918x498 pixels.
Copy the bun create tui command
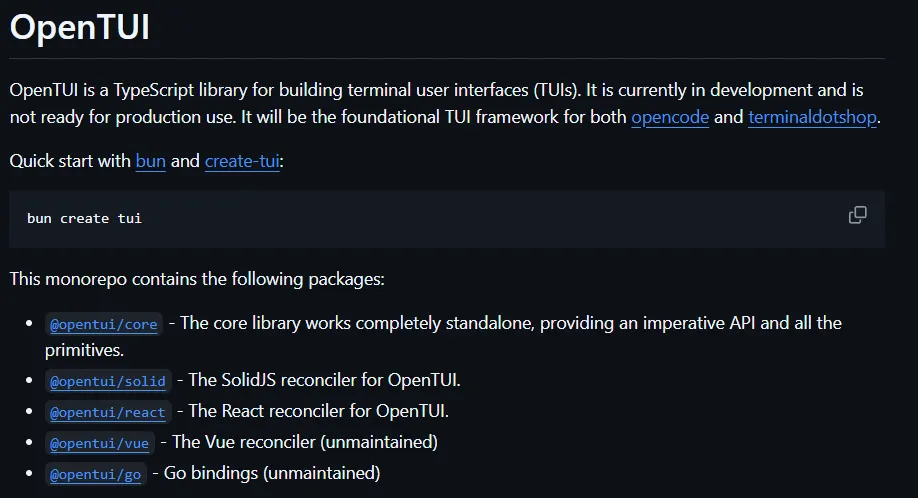coord(857,215)
